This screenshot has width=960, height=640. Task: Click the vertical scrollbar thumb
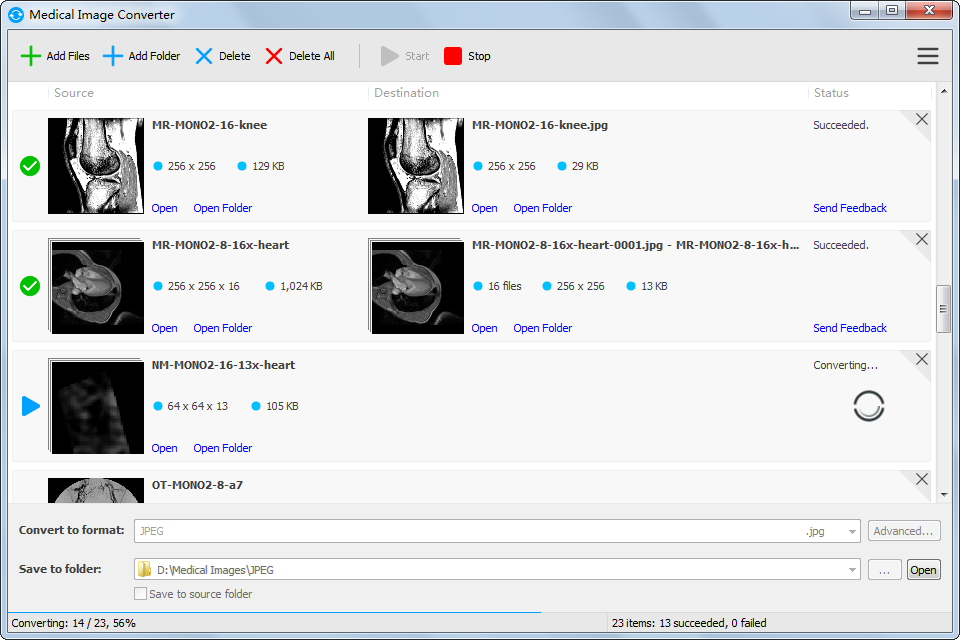pos(942,309)
